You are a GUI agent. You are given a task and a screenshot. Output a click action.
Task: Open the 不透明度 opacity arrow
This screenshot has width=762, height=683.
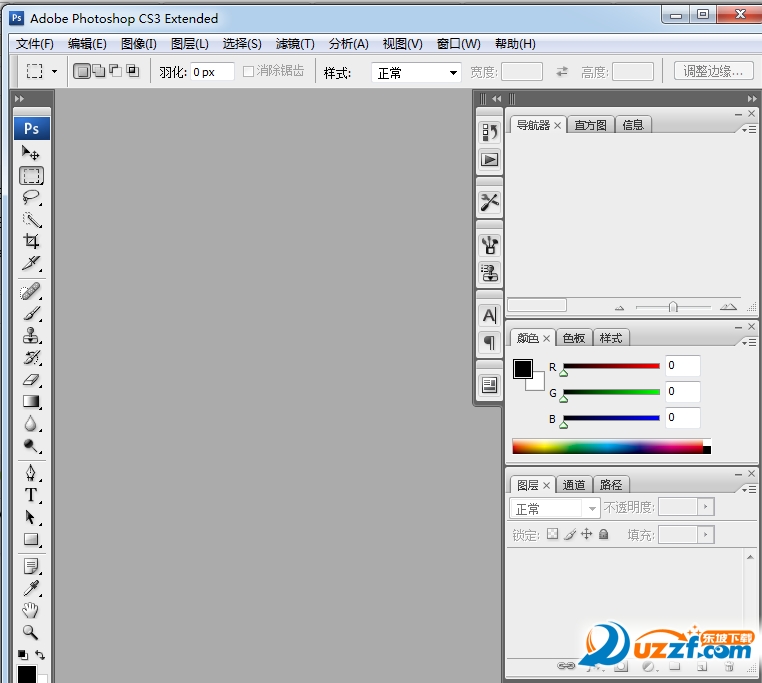point(706,507)
